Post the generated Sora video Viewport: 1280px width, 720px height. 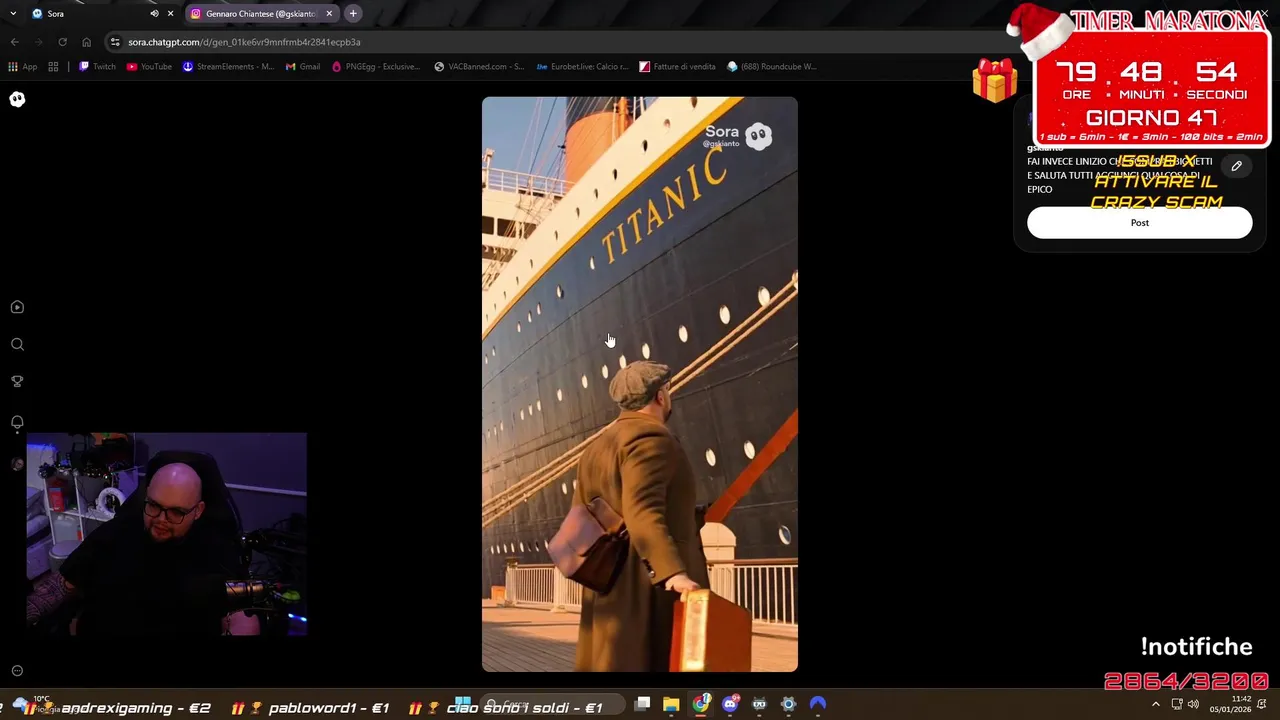pos(1139,223)
